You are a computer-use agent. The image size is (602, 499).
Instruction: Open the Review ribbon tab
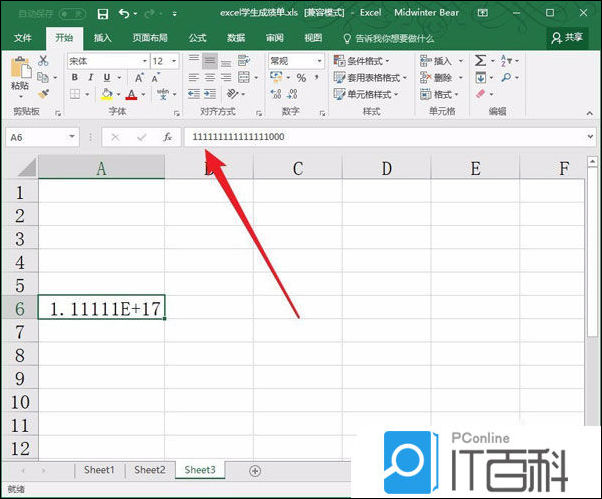(x=275, y=38)
